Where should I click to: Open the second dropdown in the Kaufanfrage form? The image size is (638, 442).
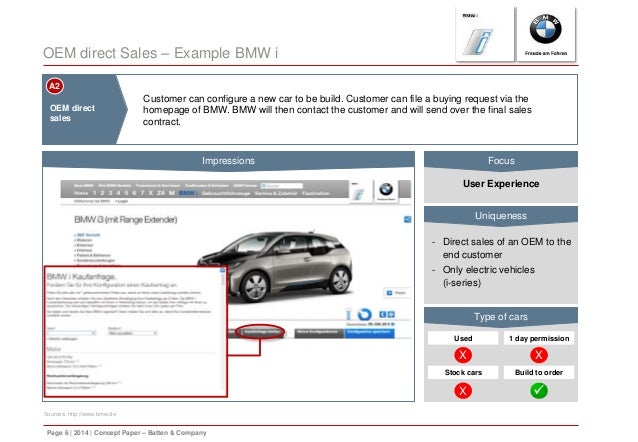point(133,333)
